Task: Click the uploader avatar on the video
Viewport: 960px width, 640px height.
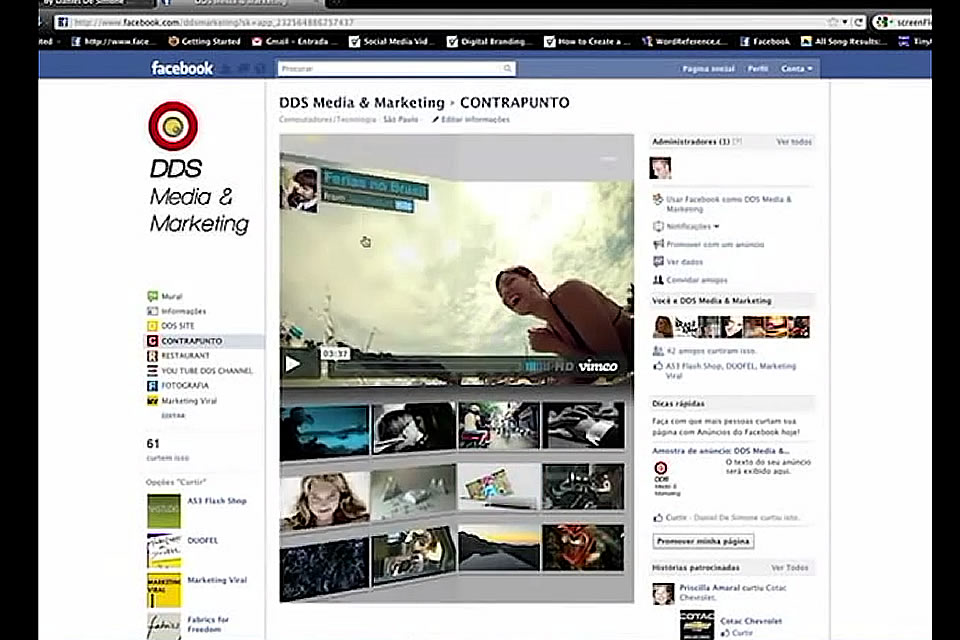Action: point(299,190)
